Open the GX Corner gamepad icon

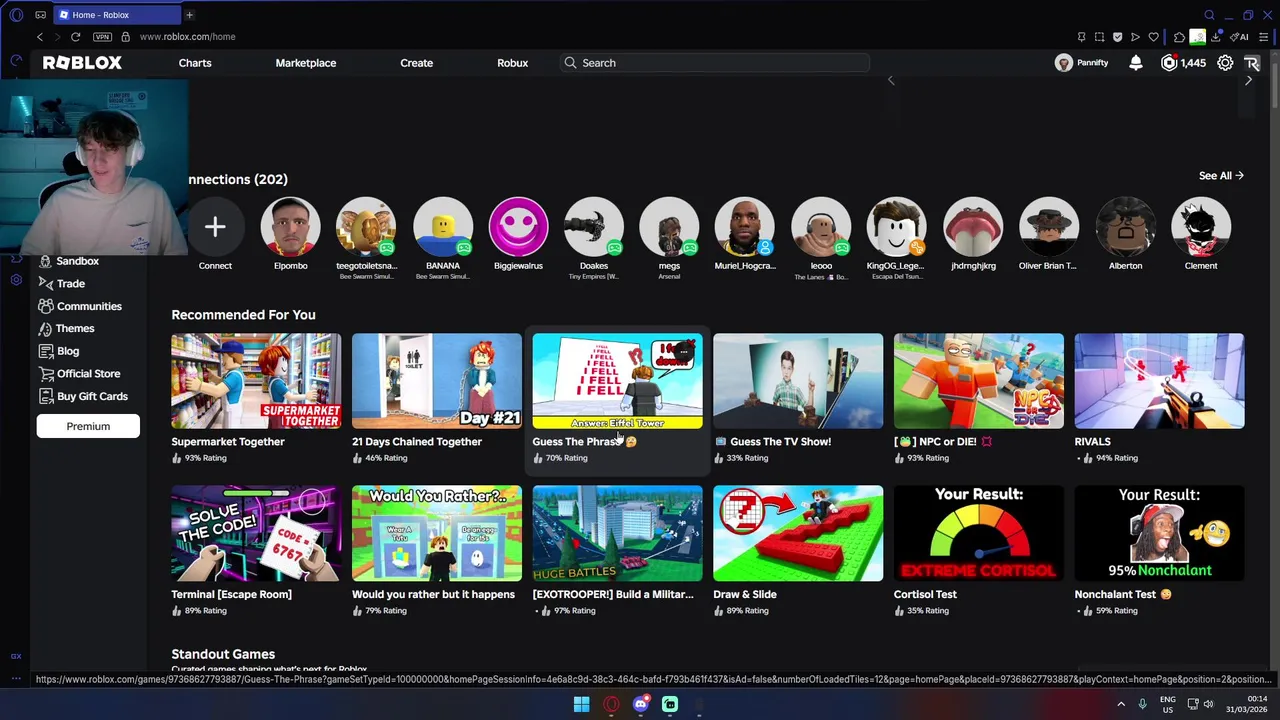click(40, 15)
